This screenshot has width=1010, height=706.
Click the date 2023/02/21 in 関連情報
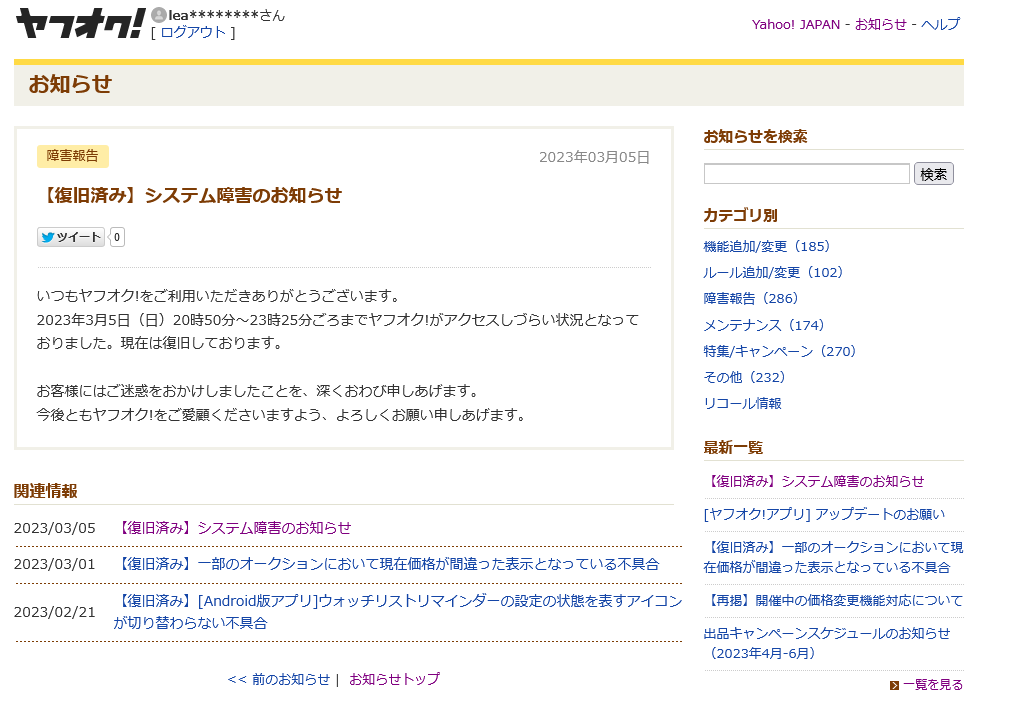(x=55, y=612)
